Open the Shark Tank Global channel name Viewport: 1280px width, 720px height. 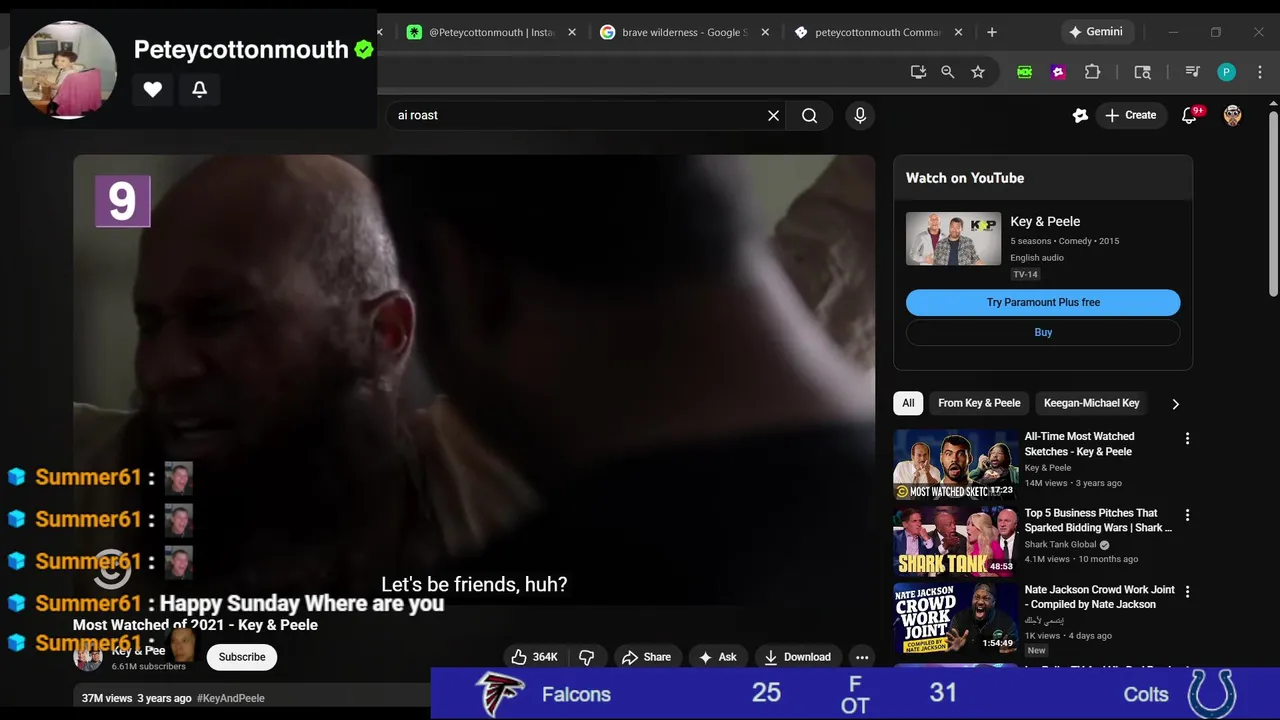(1060, 545)
